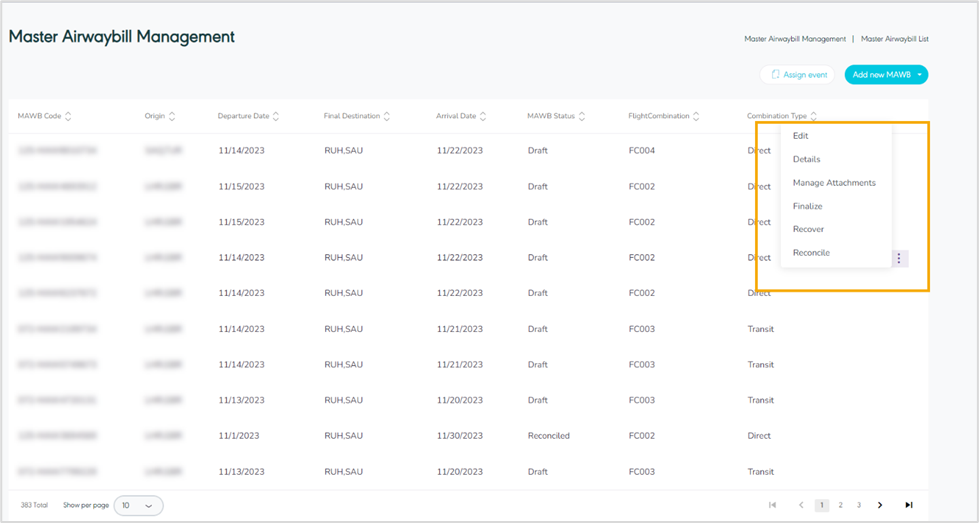Expand the Add new MAWB dropdown arrow
The width and height of the screenshot is (979, 523).
919,75
